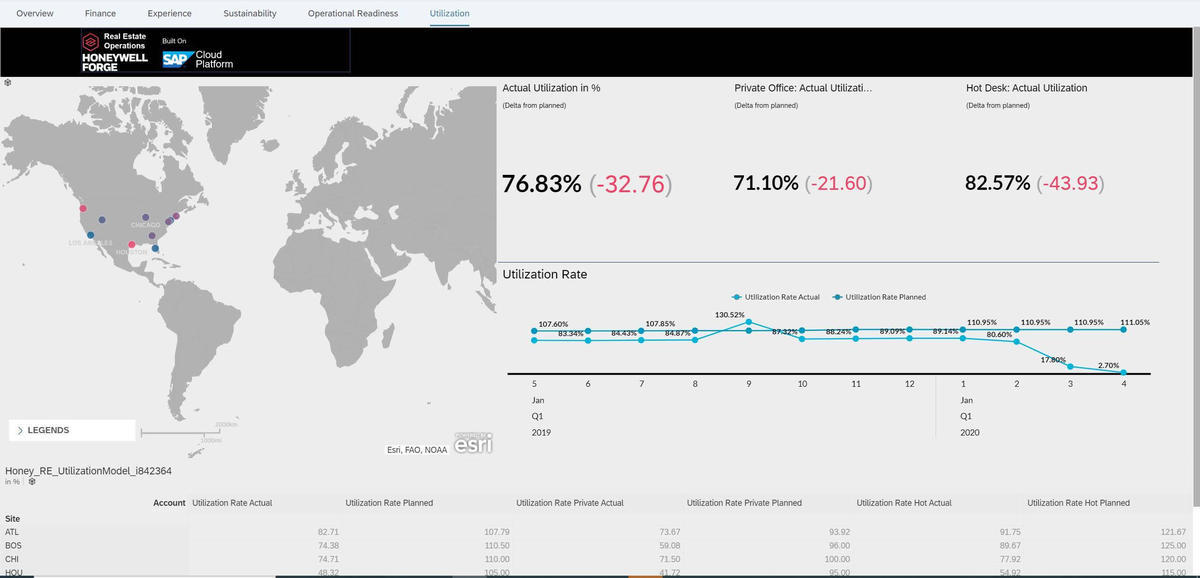This screenshot has height=578, width=1200.
Task: Click the 130.52% peak data point
Action: coord(749,322)
